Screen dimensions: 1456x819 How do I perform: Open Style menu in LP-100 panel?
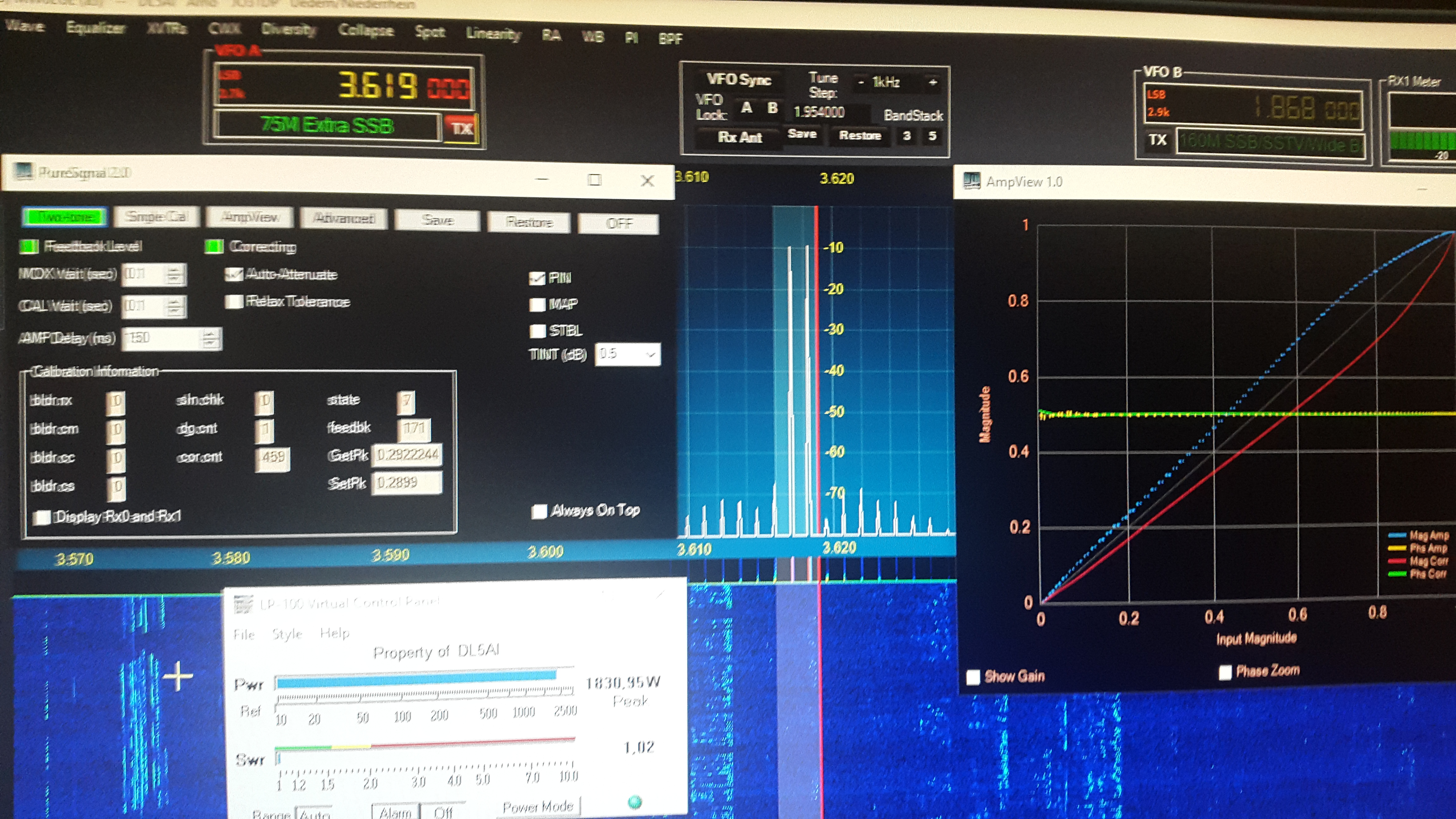[287, 634]
